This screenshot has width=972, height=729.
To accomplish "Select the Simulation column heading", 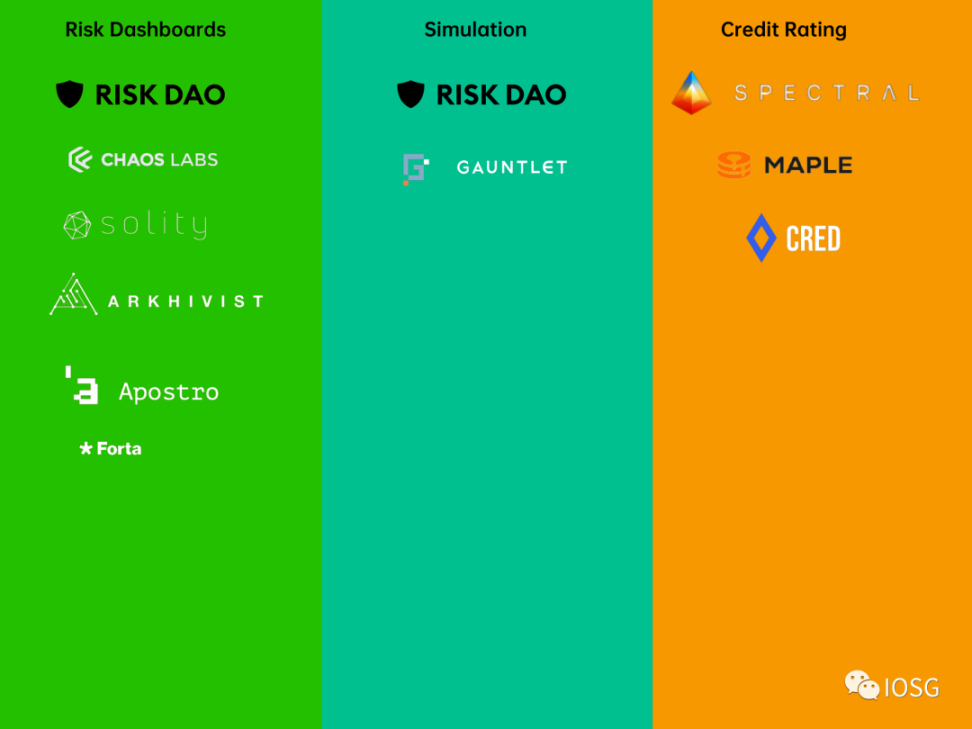I will point(475,29).
